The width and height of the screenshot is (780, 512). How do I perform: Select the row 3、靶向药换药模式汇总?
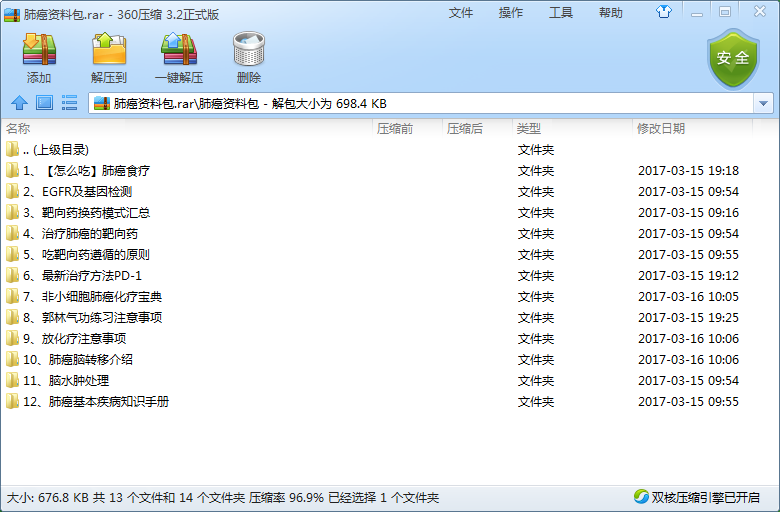(x=390, y=212)
